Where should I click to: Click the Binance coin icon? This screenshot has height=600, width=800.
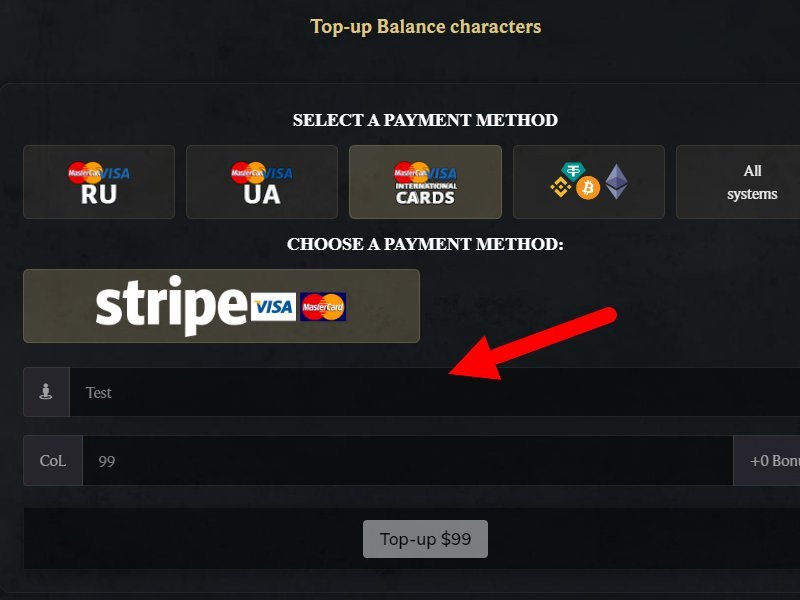click(560, 187)
